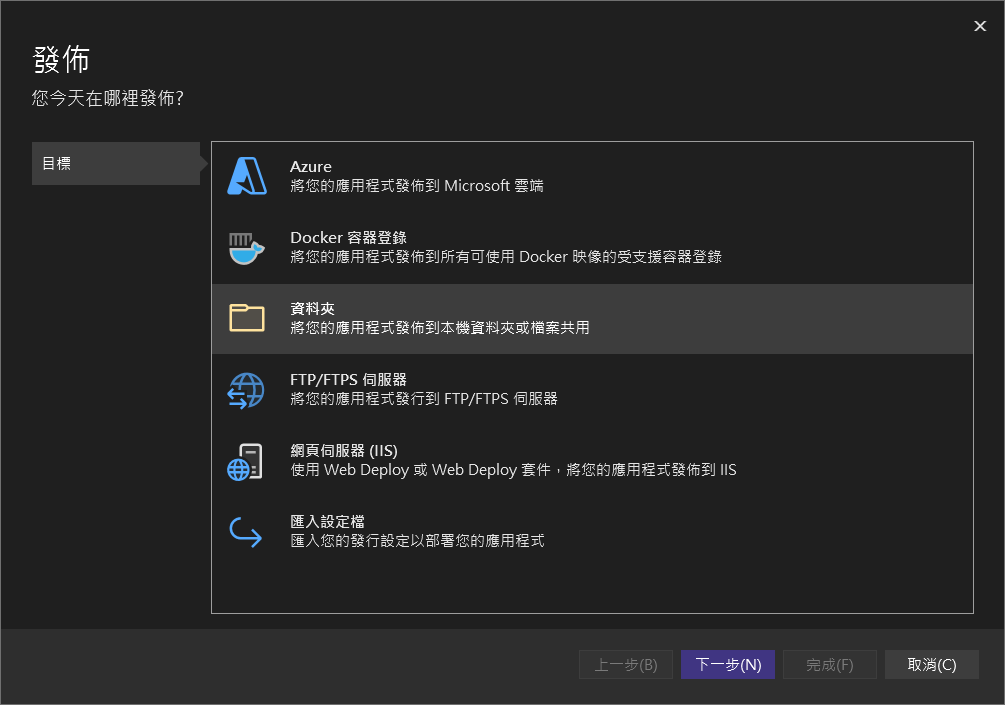Image resolution: width=1005 pixels, height=705 pixels.
Task: Click the FTP/FTPS globe with arrows icon
Action: coord(246,390)
